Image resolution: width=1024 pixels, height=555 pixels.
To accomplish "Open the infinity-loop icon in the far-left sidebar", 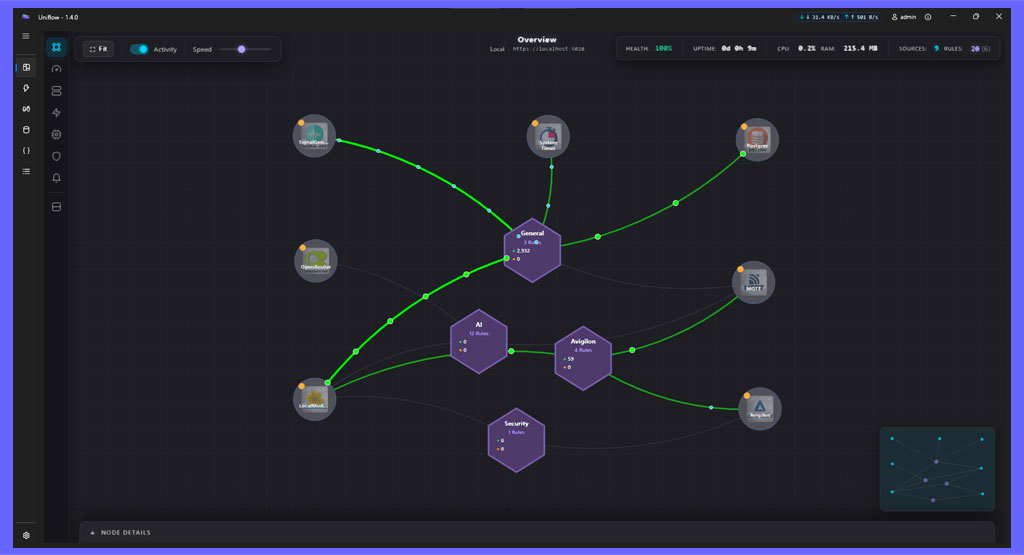I will 26,109.
